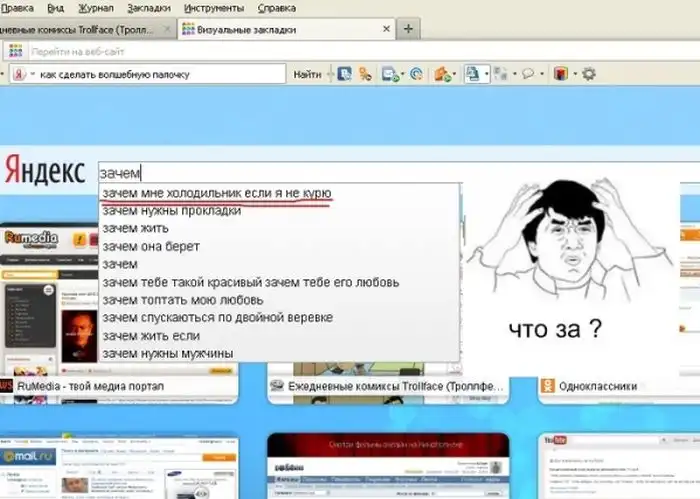Open the toolbar settings gear icon

click(x=589, y=74)
